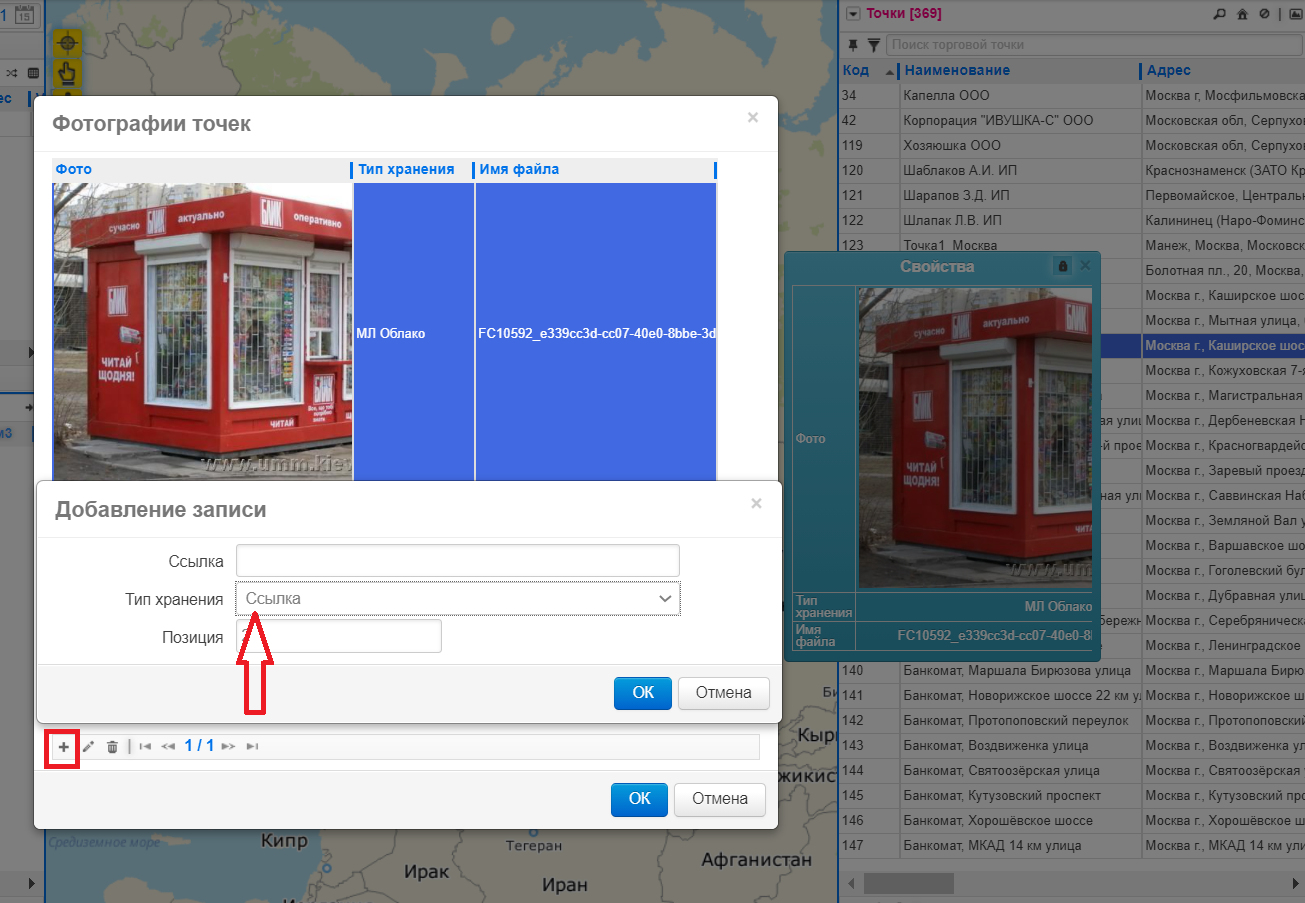
Task: Click the shuffle arrows icon in left panel
Action: click(12, 73)
